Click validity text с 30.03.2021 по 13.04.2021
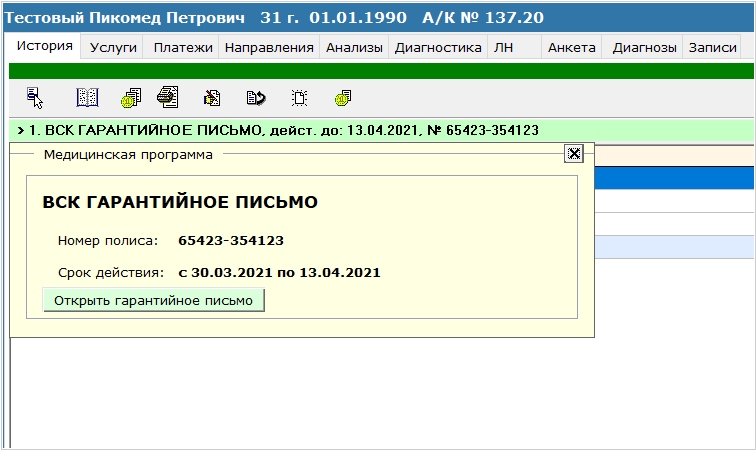Viewport: 756px width, 450px height. [279, 273]
